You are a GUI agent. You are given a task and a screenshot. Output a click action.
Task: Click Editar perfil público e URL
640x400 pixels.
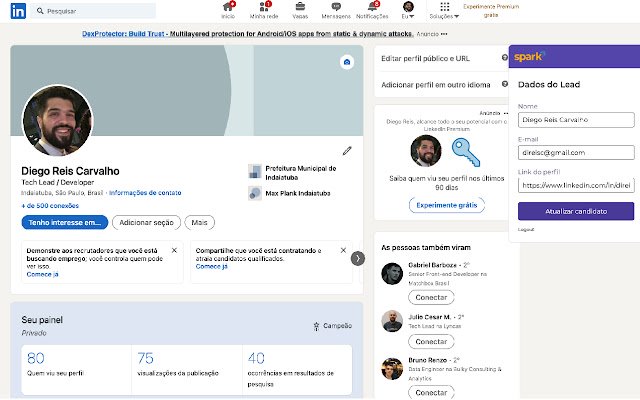click(425, 58)
